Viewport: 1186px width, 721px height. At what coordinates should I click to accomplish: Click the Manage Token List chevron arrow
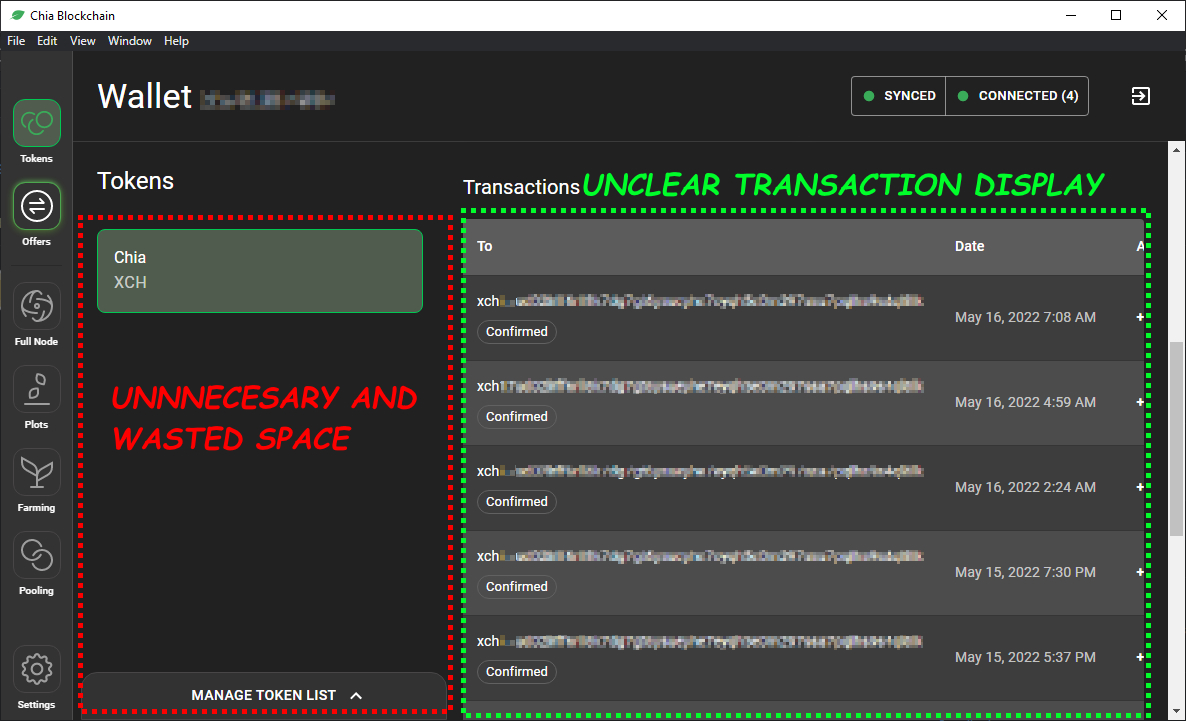point(356,695)
